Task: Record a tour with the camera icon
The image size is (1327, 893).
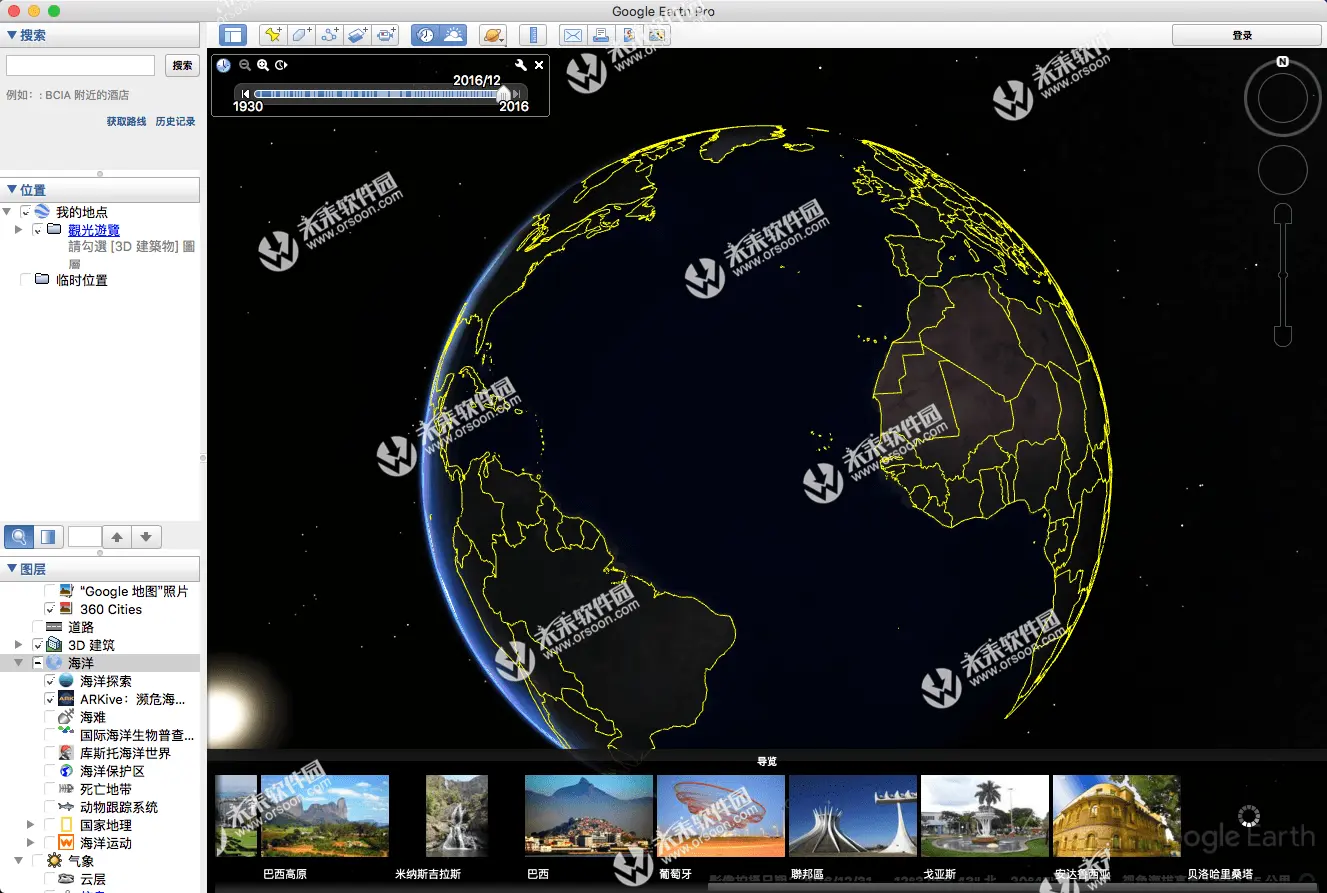Action: pyautogui.click(x=386, y=35)
